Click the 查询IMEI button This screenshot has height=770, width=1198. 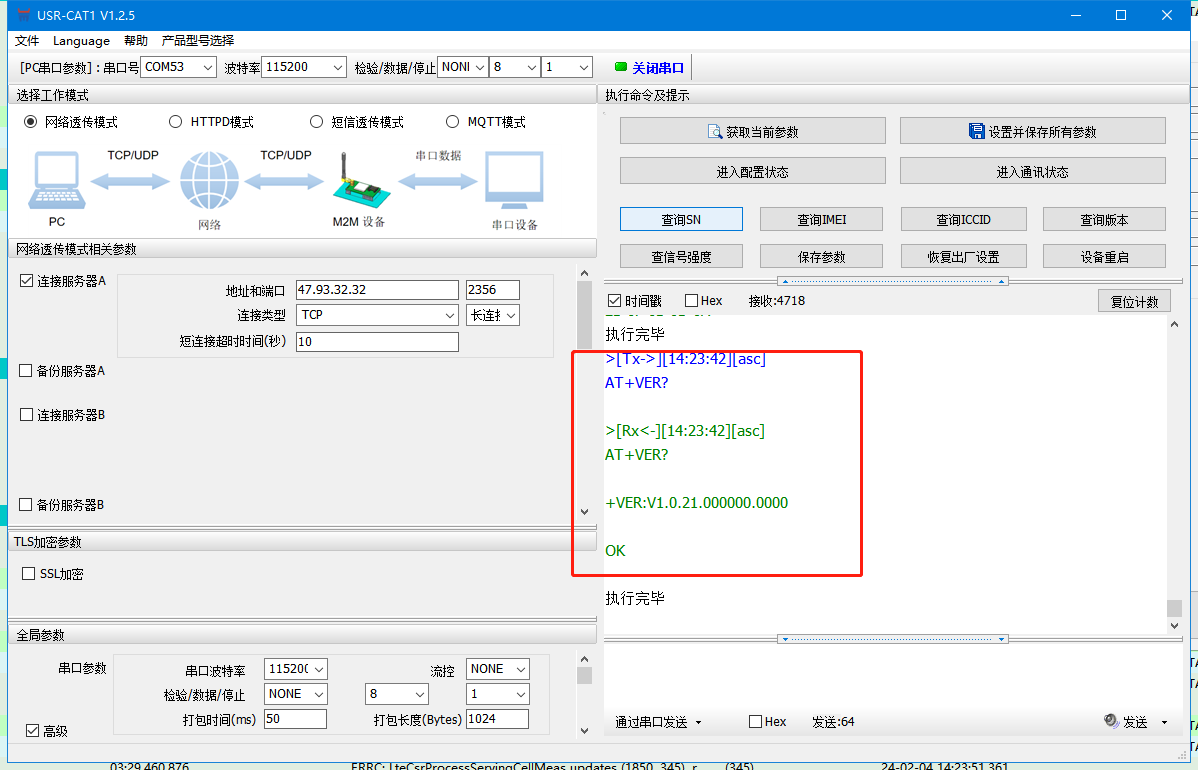[x=822, y=219]
